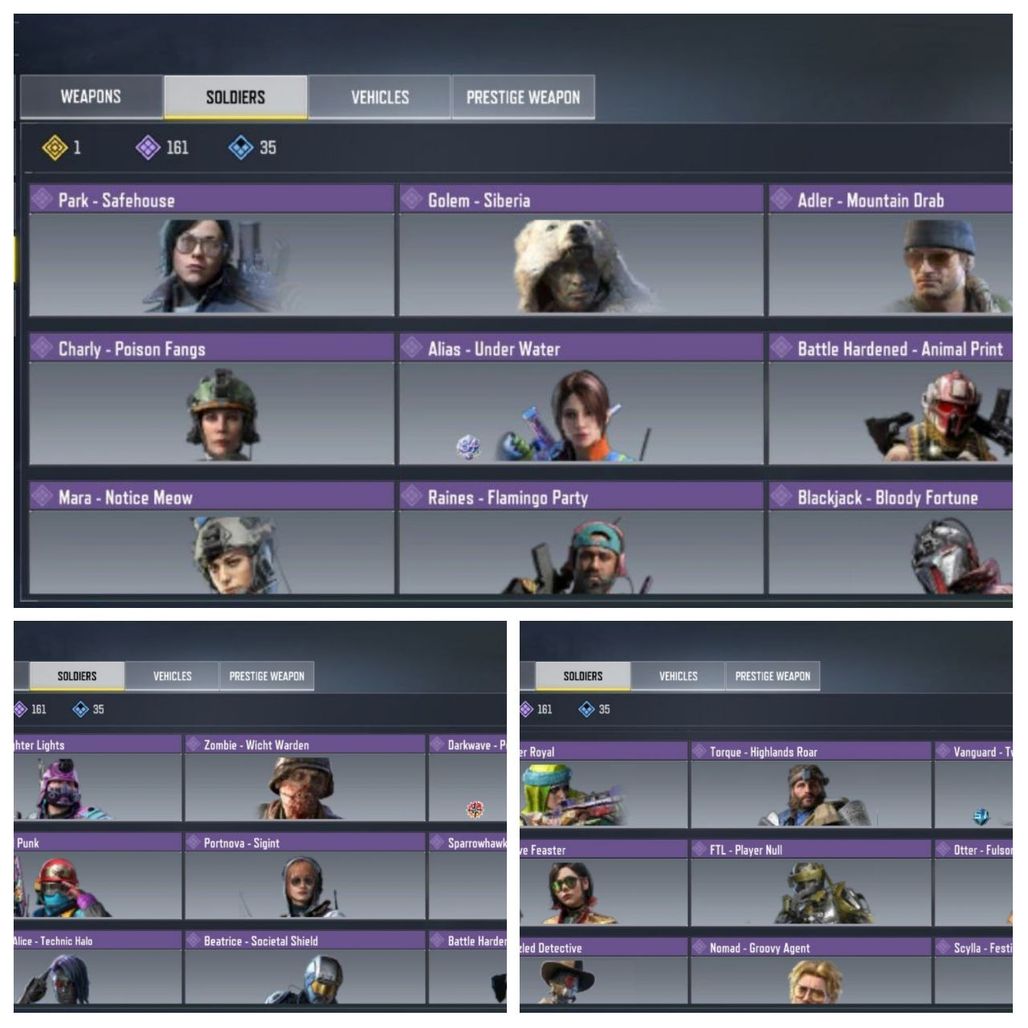Click the diamond icon beside Golem - Siberia

[412, 199]
